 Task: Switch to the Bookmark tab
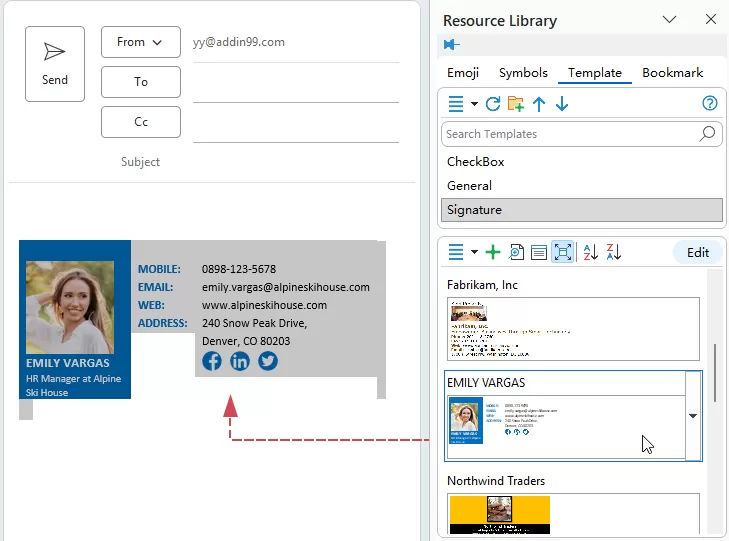pos(672,73)
